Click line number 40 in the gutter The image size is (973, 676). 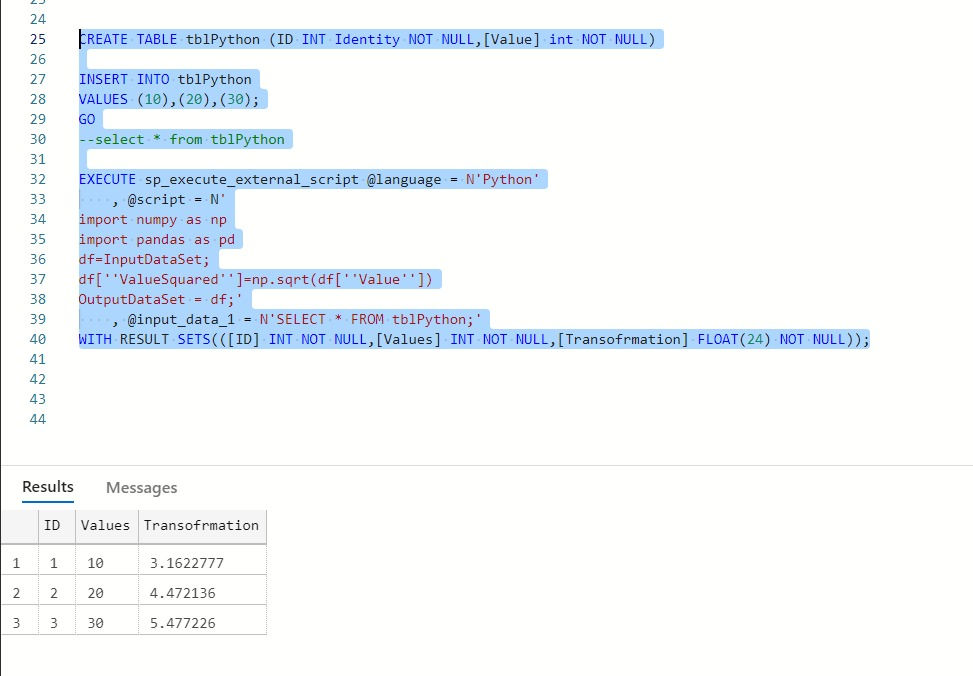coord(38,340)
